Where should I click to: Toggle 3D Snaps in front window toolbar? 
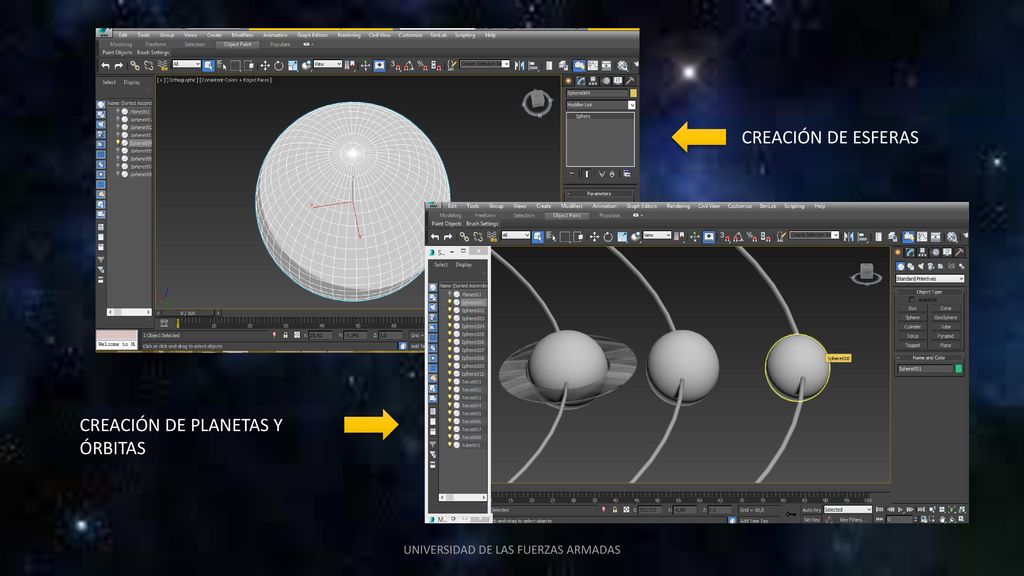point(724,236)
